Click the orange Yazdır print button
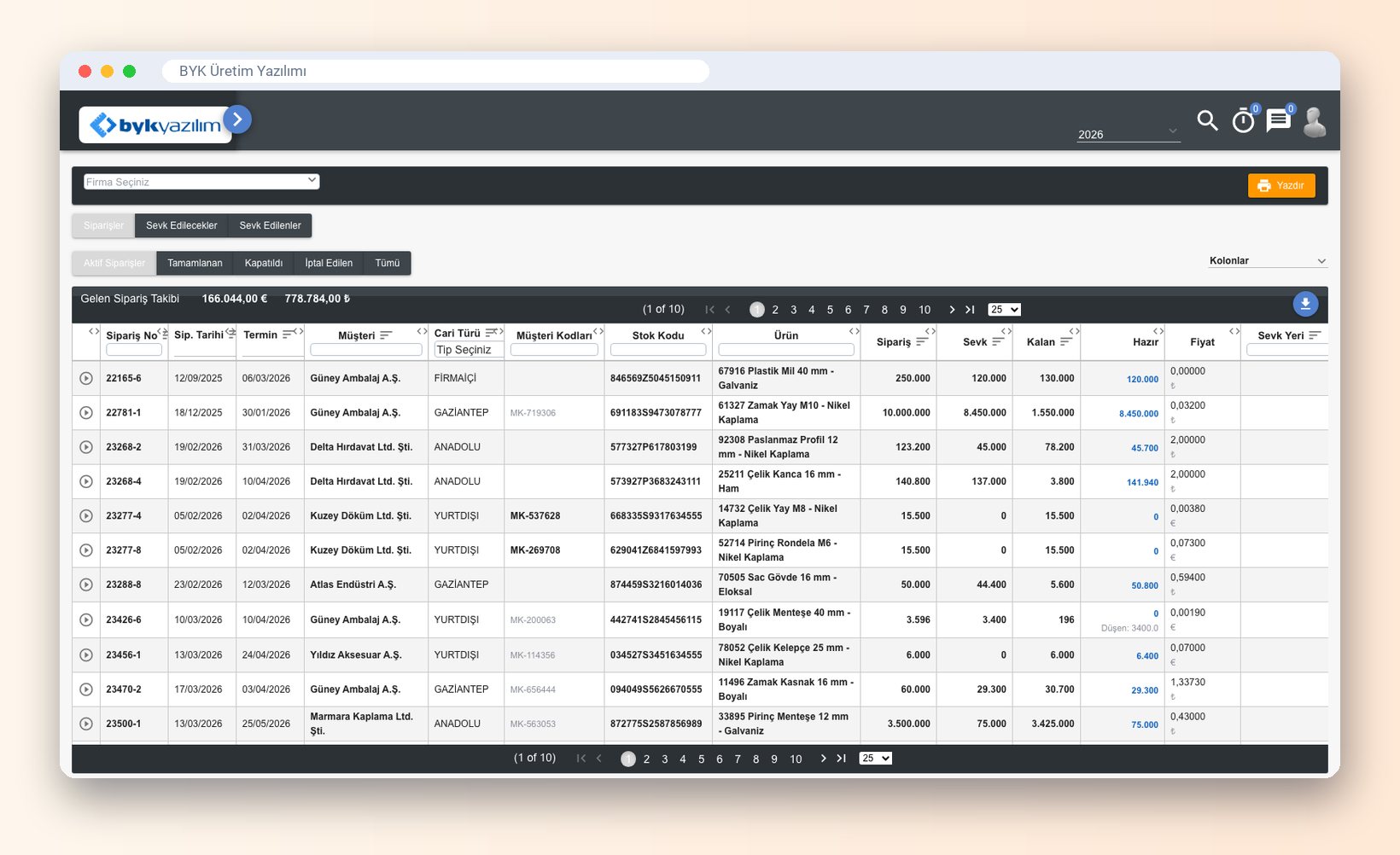The image size is (1400, 855). pyautogui.click(x=1281, y=185)
